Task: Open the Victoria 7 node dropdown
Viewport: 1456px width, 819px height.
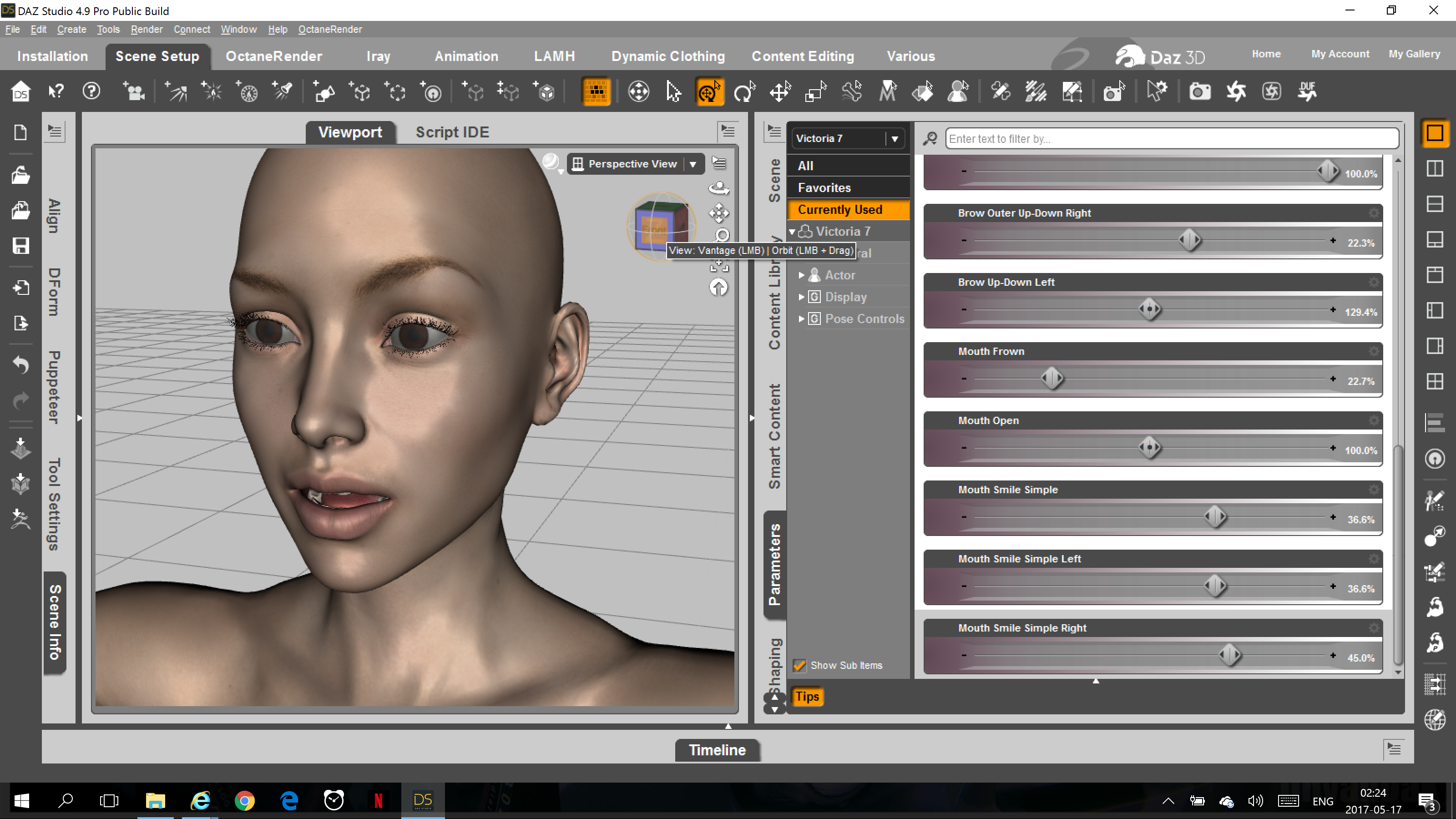Action: pyautogui.click(x=894, y=138)
